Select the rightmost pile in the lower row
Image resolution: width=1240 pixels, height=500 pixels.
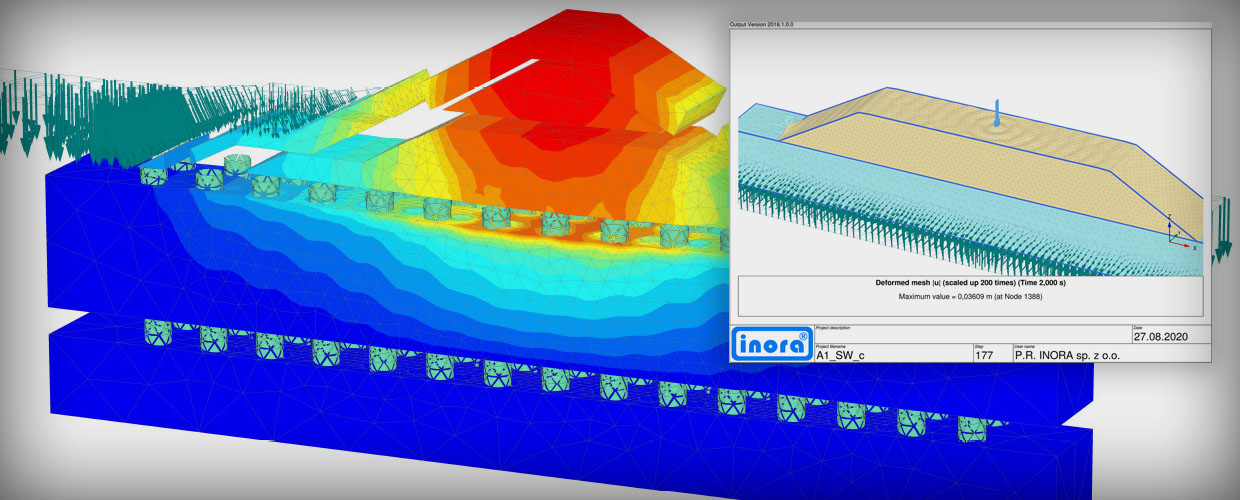(970, 427)
